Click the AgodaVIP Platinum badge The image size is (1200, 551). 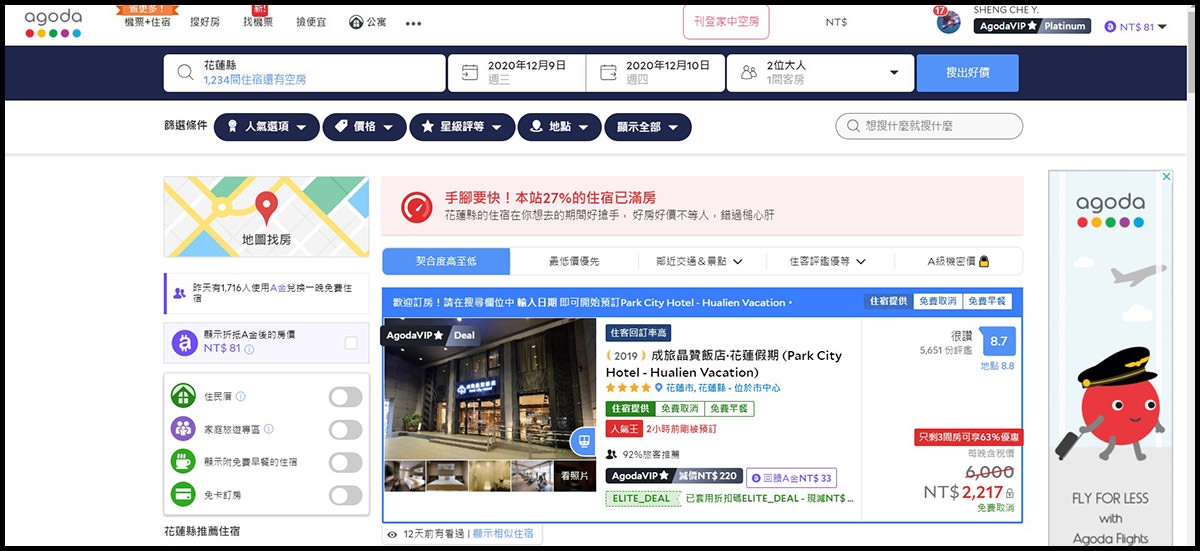[1032, 27]
